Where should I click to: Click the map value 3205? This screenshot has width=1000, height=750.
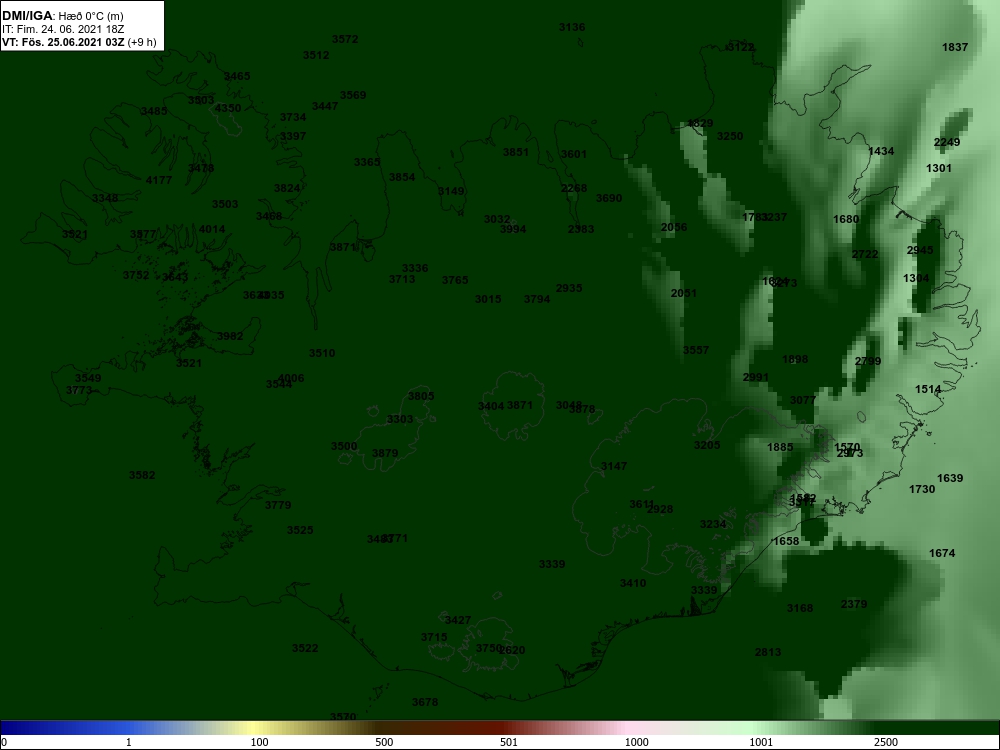click(707, 445)
